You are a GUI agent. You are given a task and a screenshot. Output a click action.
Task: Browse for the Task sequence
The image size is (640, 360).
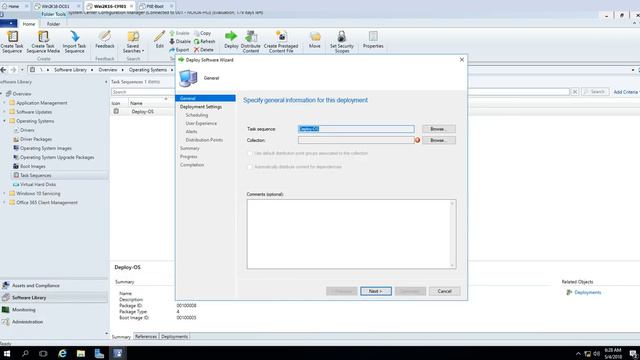[439, 129]
